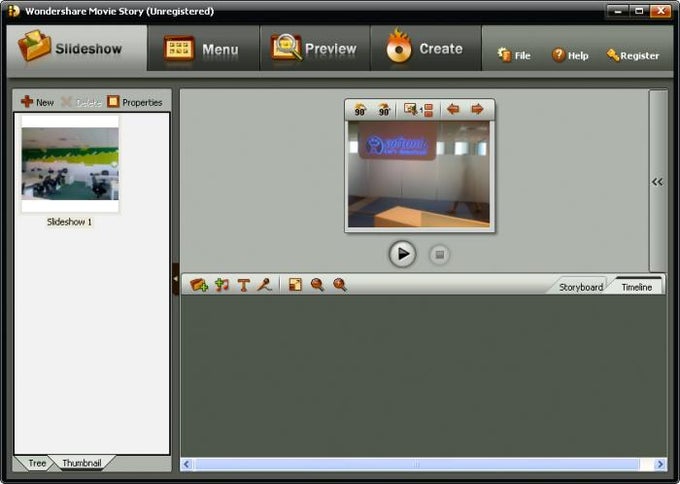680x484 pixels.
Task: Switch to Thumbnail view tab
Action: click(x=82, y=463)
